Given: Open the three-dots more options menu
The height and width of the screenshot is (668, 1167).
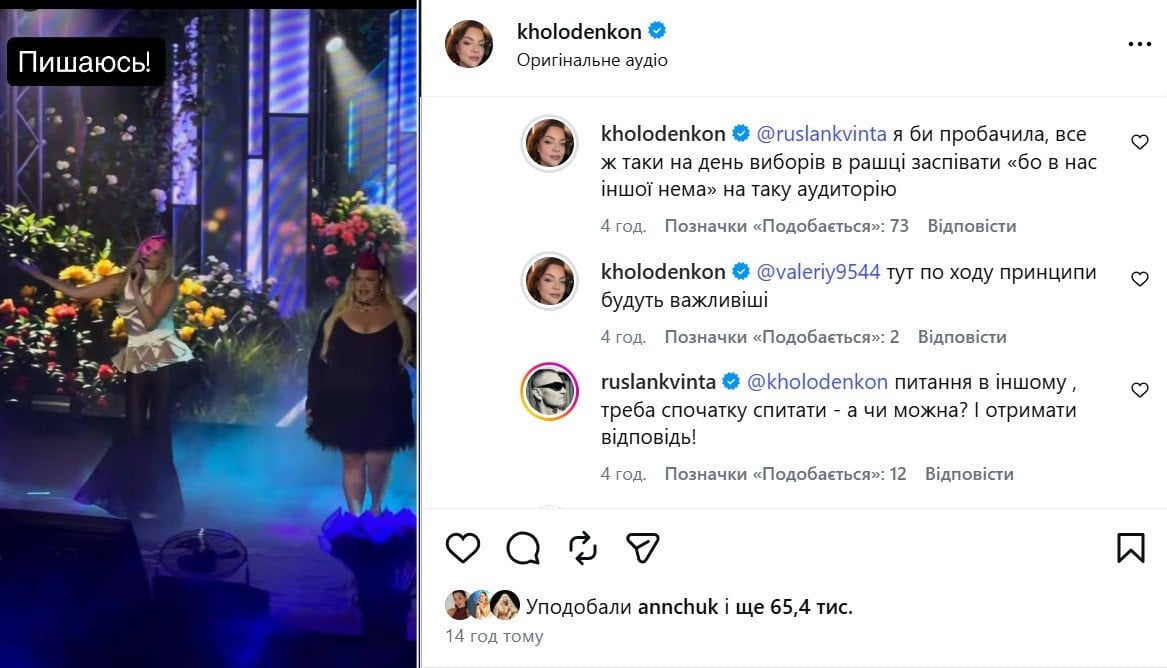Looking at the screenshot, I should (1139, 45).
